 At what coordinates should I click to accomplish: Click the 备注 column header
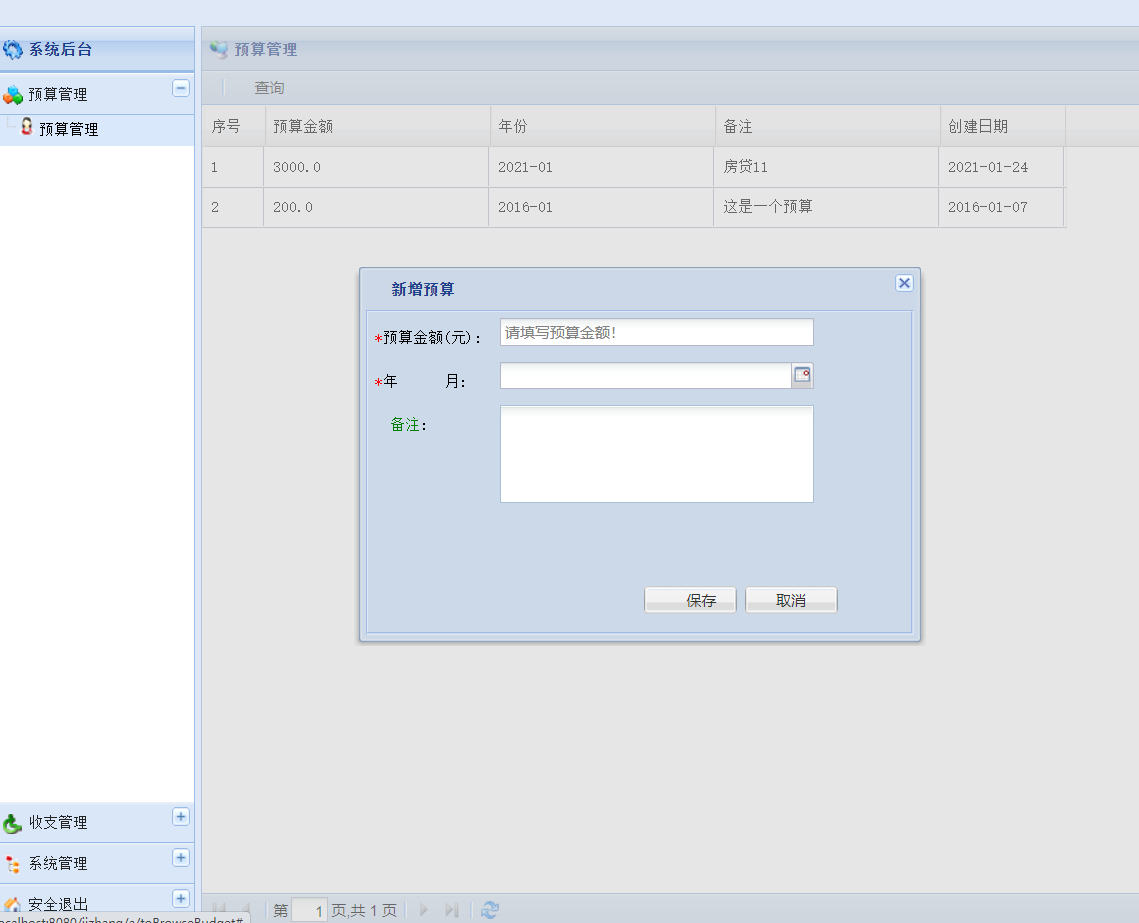click(x=828, y=126)
